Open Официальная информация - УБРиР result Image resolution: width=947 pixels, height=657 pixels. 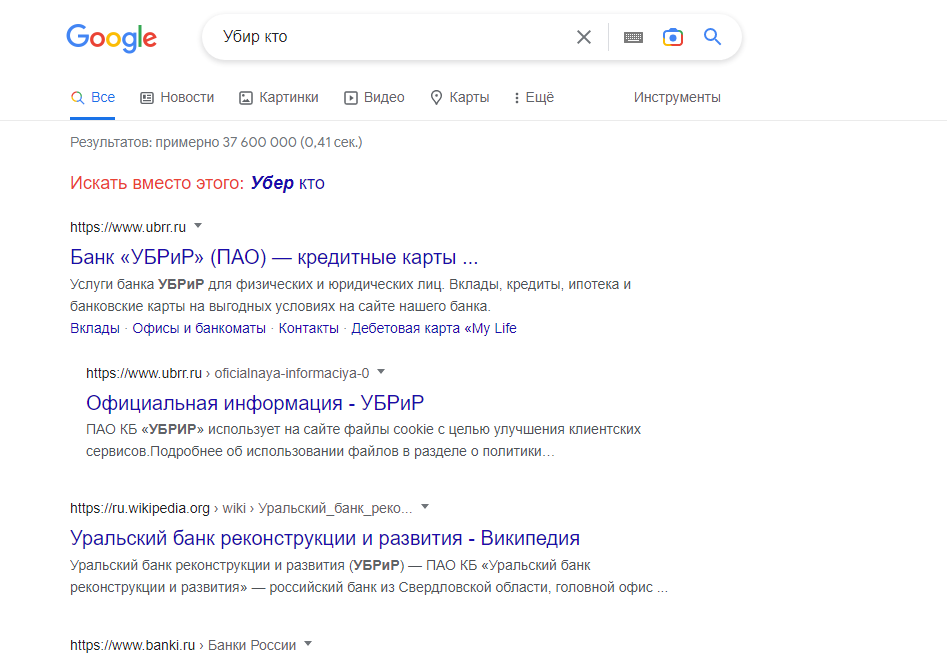coord(255,402)
